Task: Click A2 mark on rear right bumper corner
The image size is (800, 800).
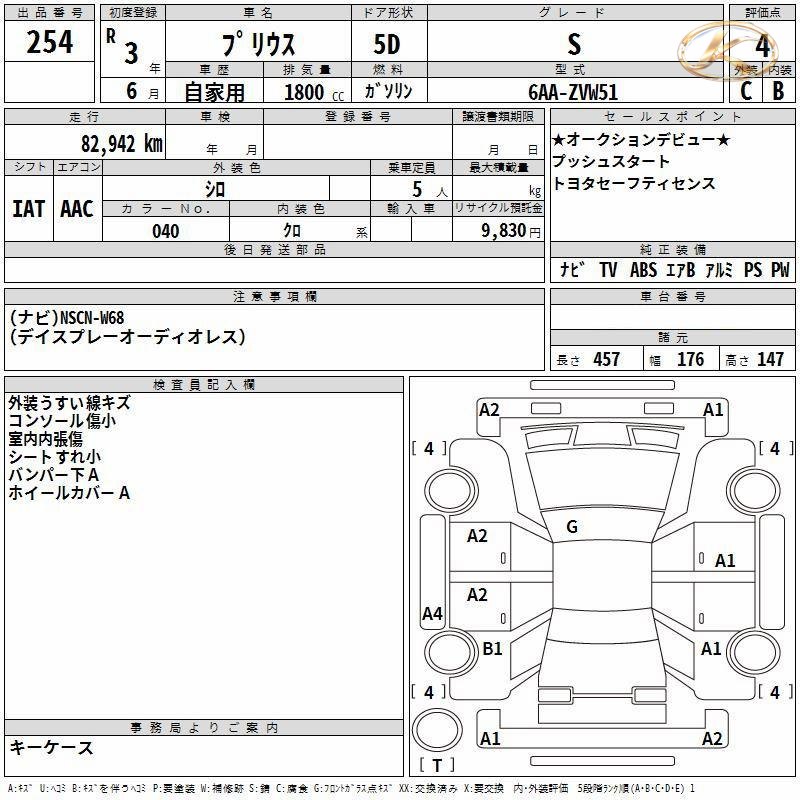Action: 712,738
